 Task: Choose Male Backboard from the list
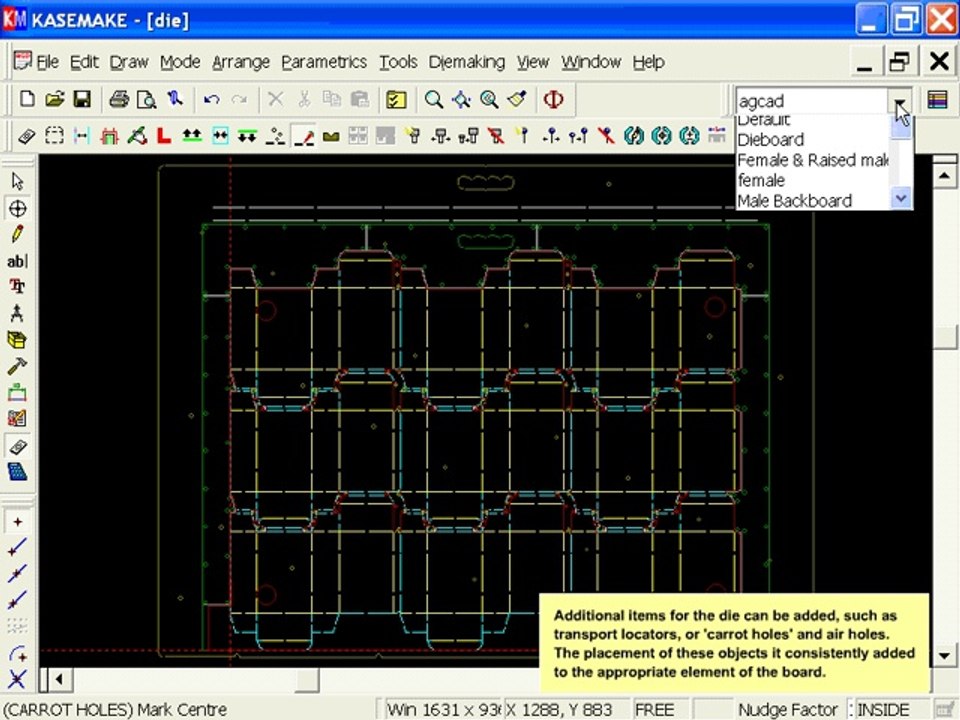(x=812, y=201)
